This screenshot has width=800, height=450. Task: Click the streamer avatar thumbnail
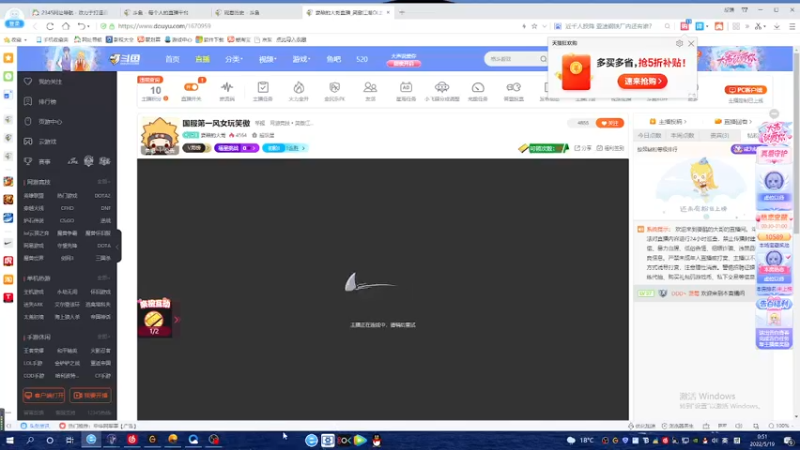(x=160, y=136)
